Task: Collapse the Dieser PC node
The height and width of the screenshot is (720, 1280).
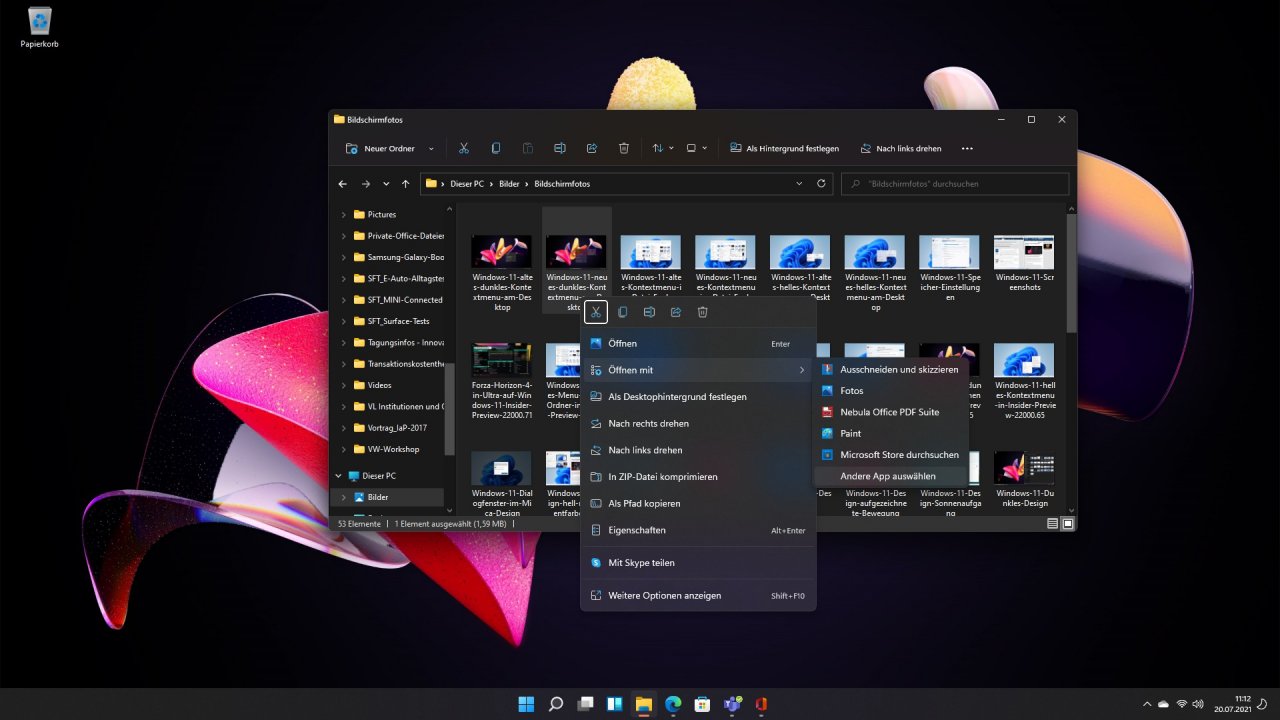Action: tap(336, 476)
